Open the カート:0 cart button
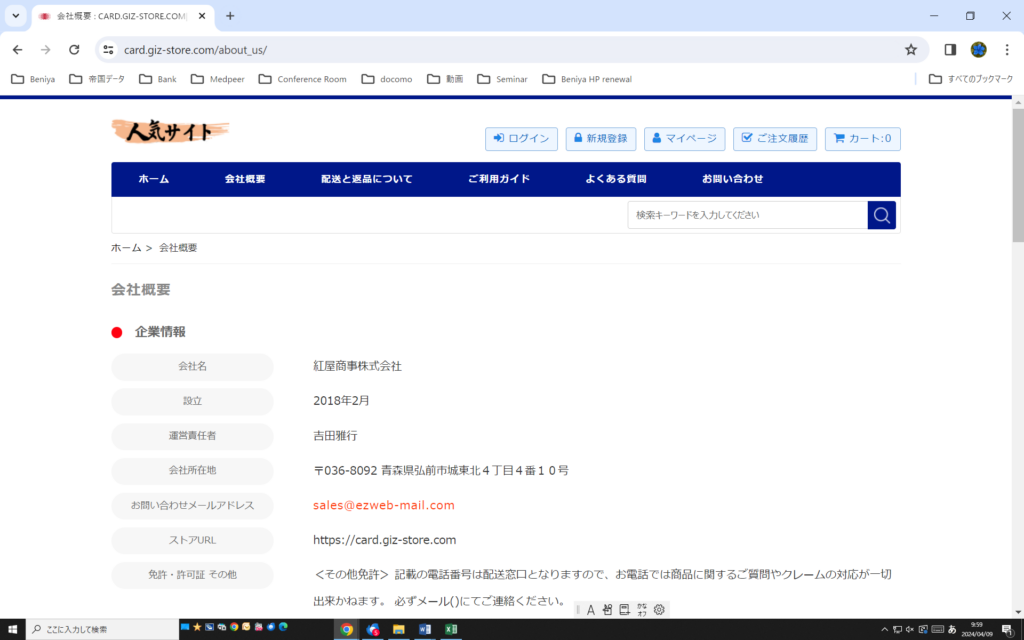This screenshot has width=1024, height=640. 862,139
